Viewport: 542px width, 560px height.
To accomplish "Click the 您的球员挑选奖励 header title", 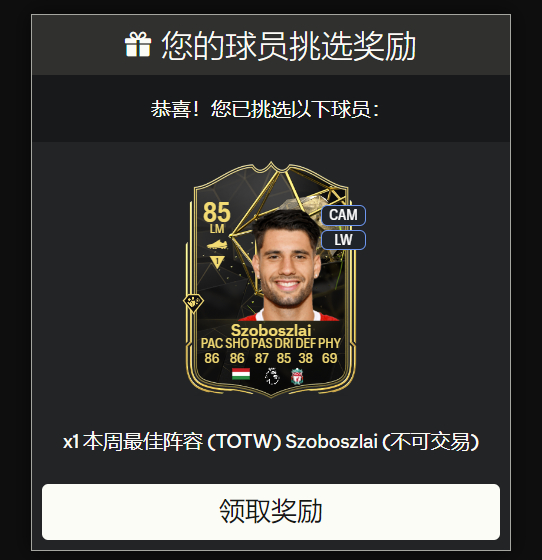I will [x=288, y=45].
